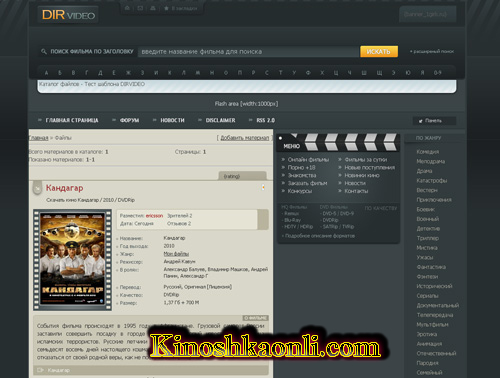Expand the расширенный поиск advanced search
Viewport: 500px width, 378px height.
432,51
